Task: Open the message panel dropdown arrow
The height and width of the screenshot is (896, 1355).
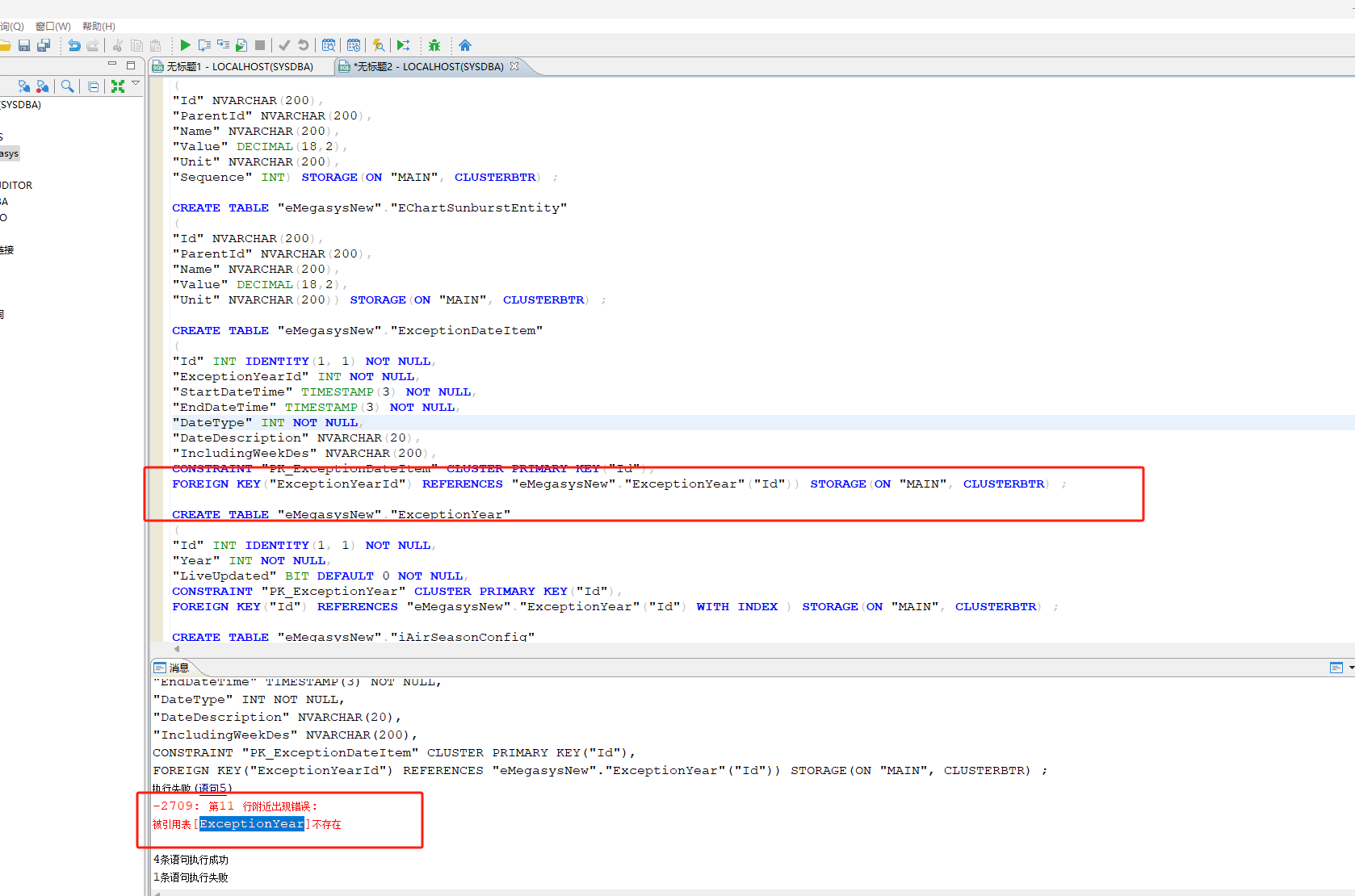Action: [x=1351, y=668]
